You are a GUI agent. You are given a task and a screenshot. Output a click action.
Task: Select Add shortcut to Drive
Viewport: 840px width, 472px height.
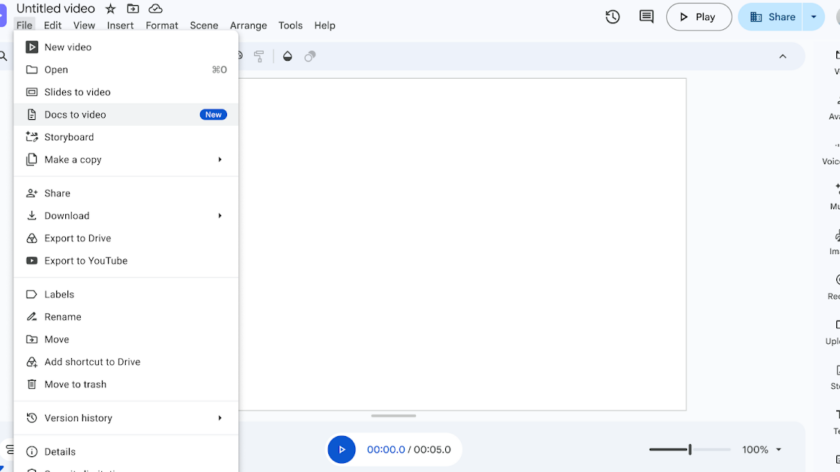126,362
